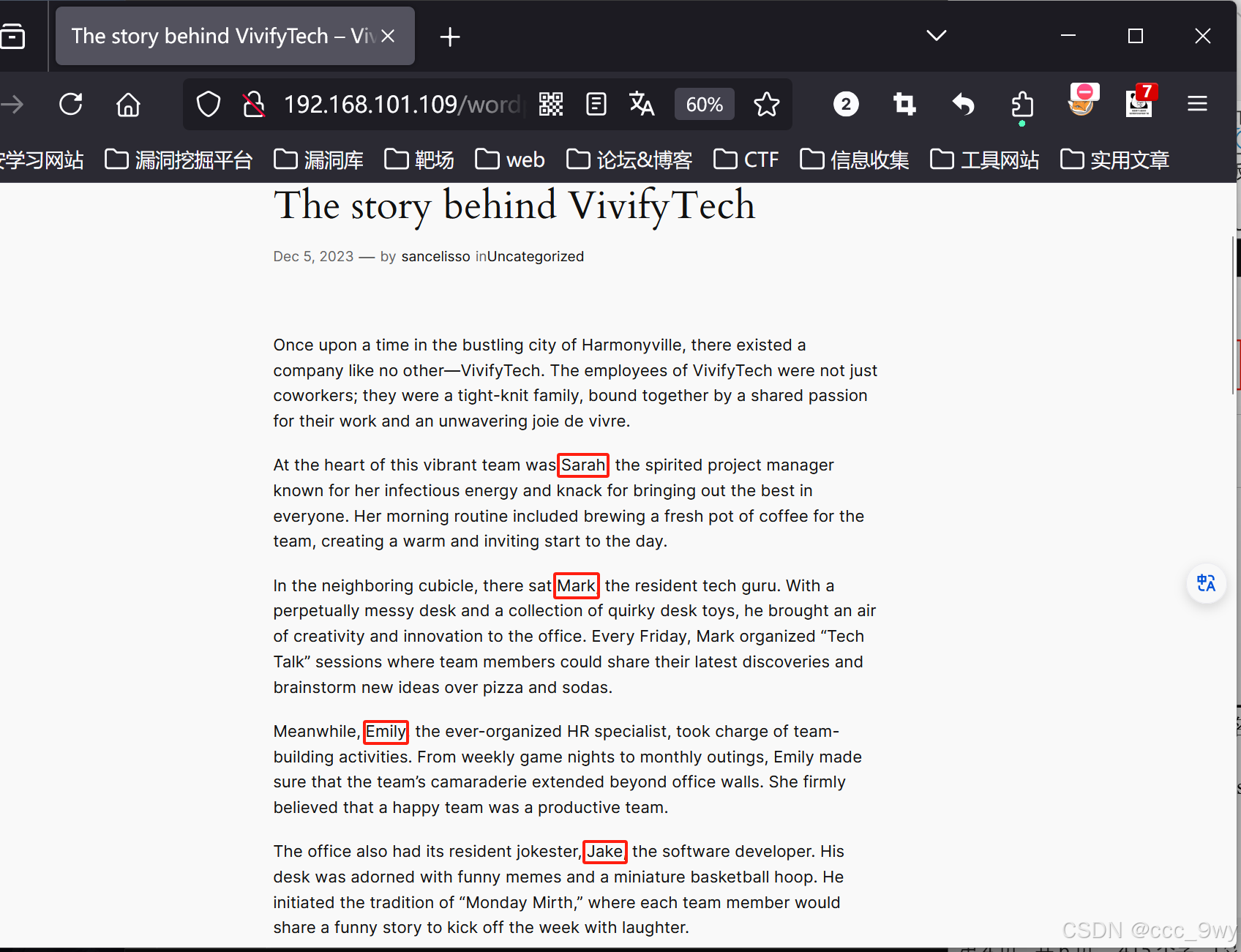The image size is (1241, 952).
Task: Open the tab list dropdown chevron
Action: pyautogui.click(x=936, y=35)
